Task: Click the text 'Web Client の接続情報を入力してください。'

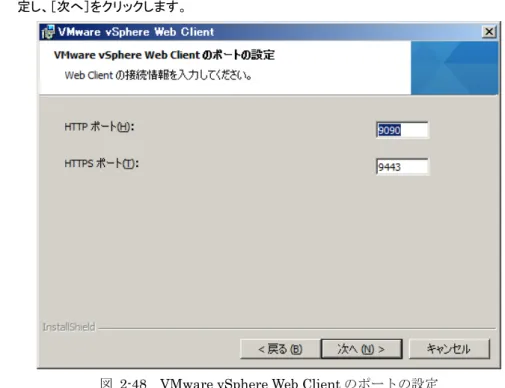Action: (158, 75)
